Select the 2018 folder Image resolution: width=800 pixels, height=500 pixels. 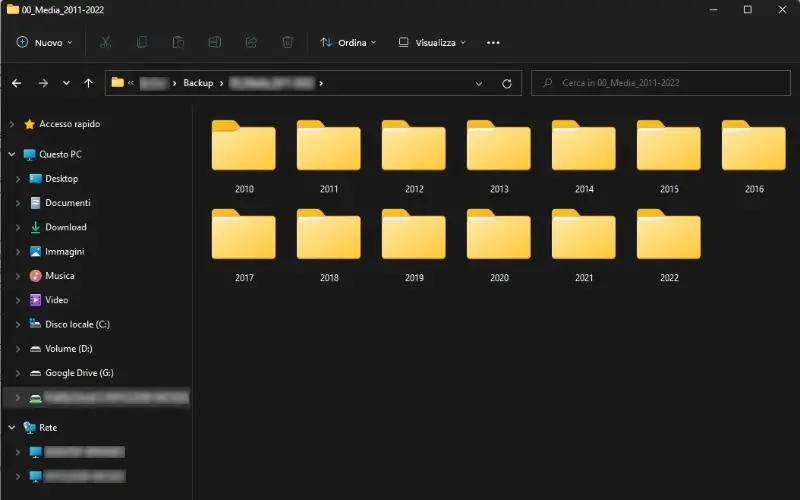pyautogui.click(x=329, y=245)
